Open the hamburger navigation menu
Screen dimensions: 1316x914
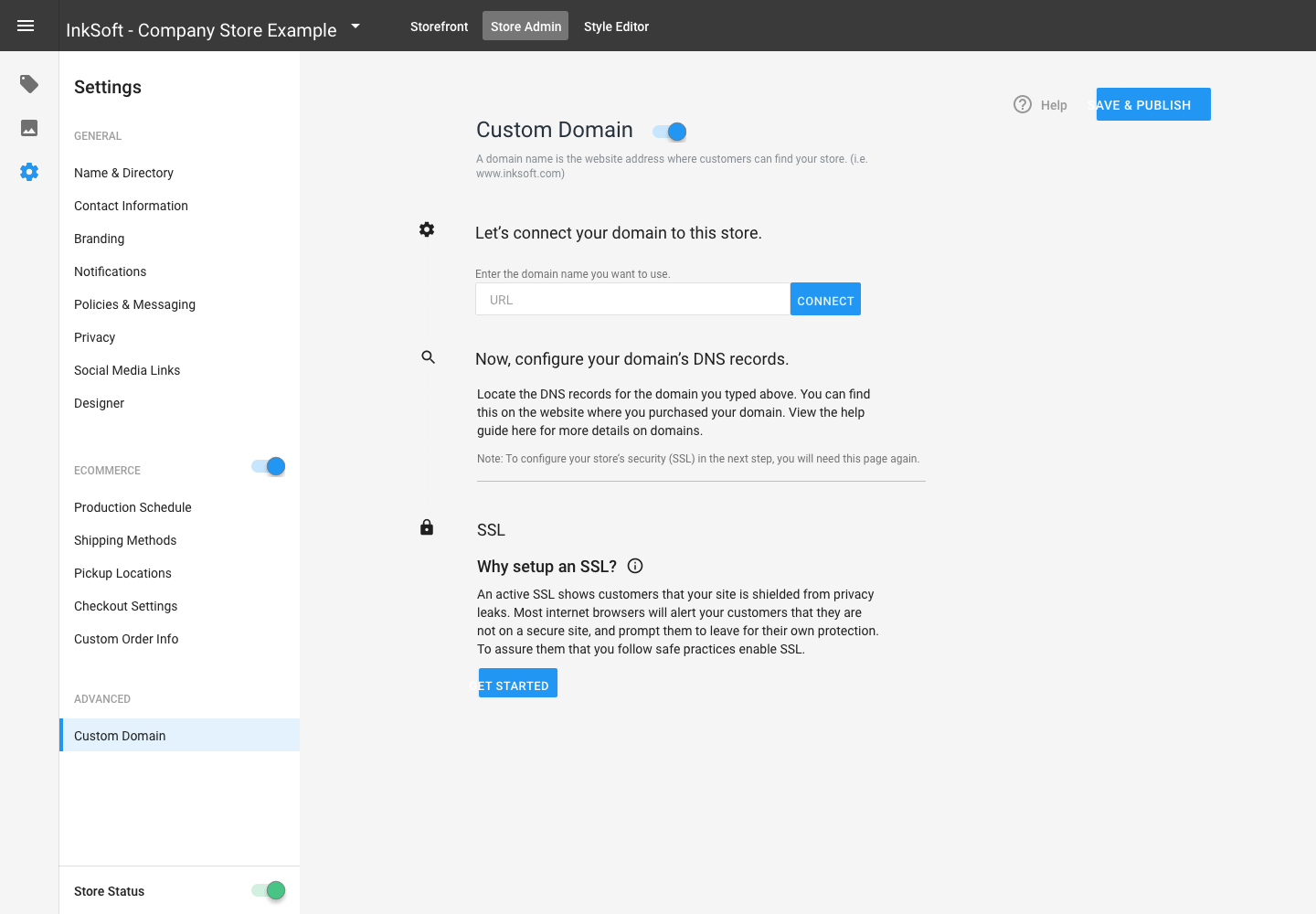[x=27, y=25]
